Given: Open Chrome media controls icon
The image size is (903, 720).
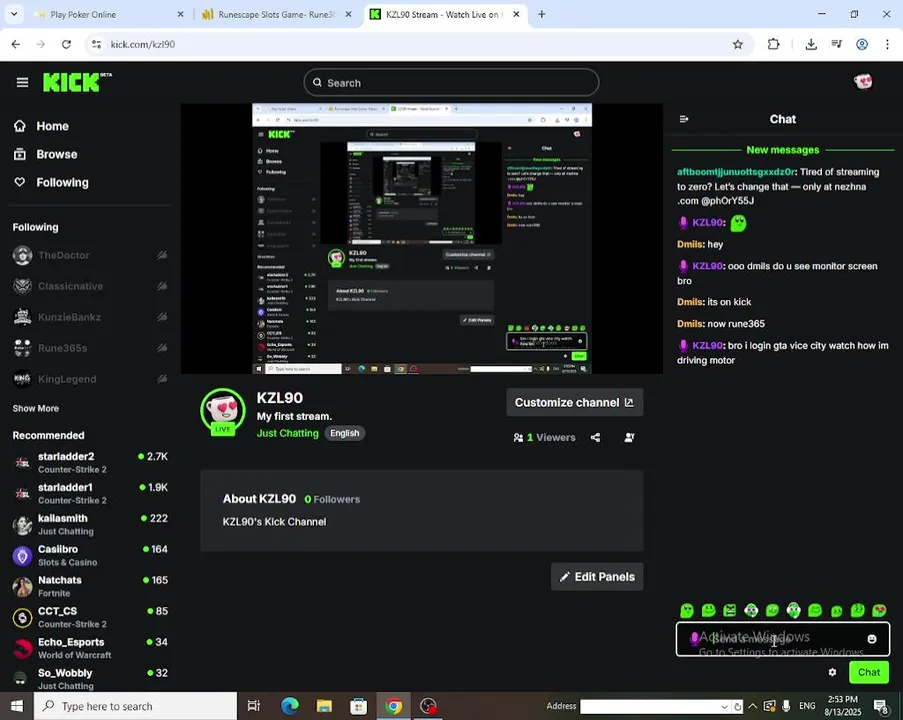Looking at the screenshot, I should [837, 44].
